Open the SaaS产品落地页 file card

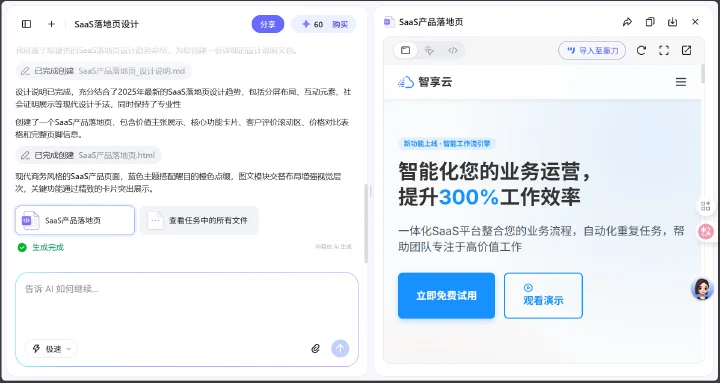tap(75, 220)
